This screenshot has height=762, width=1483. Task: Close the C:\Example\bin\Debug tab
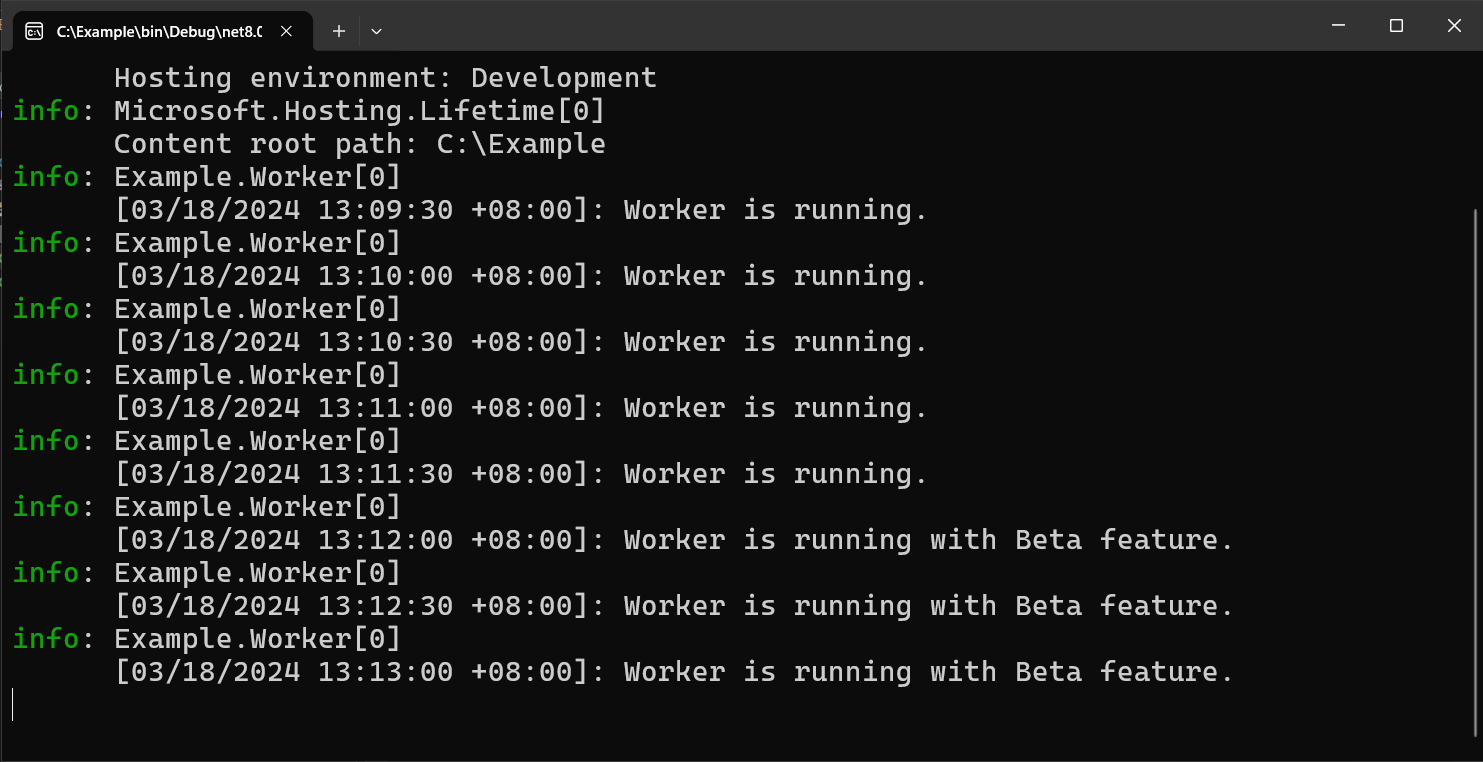click(286, 31)
